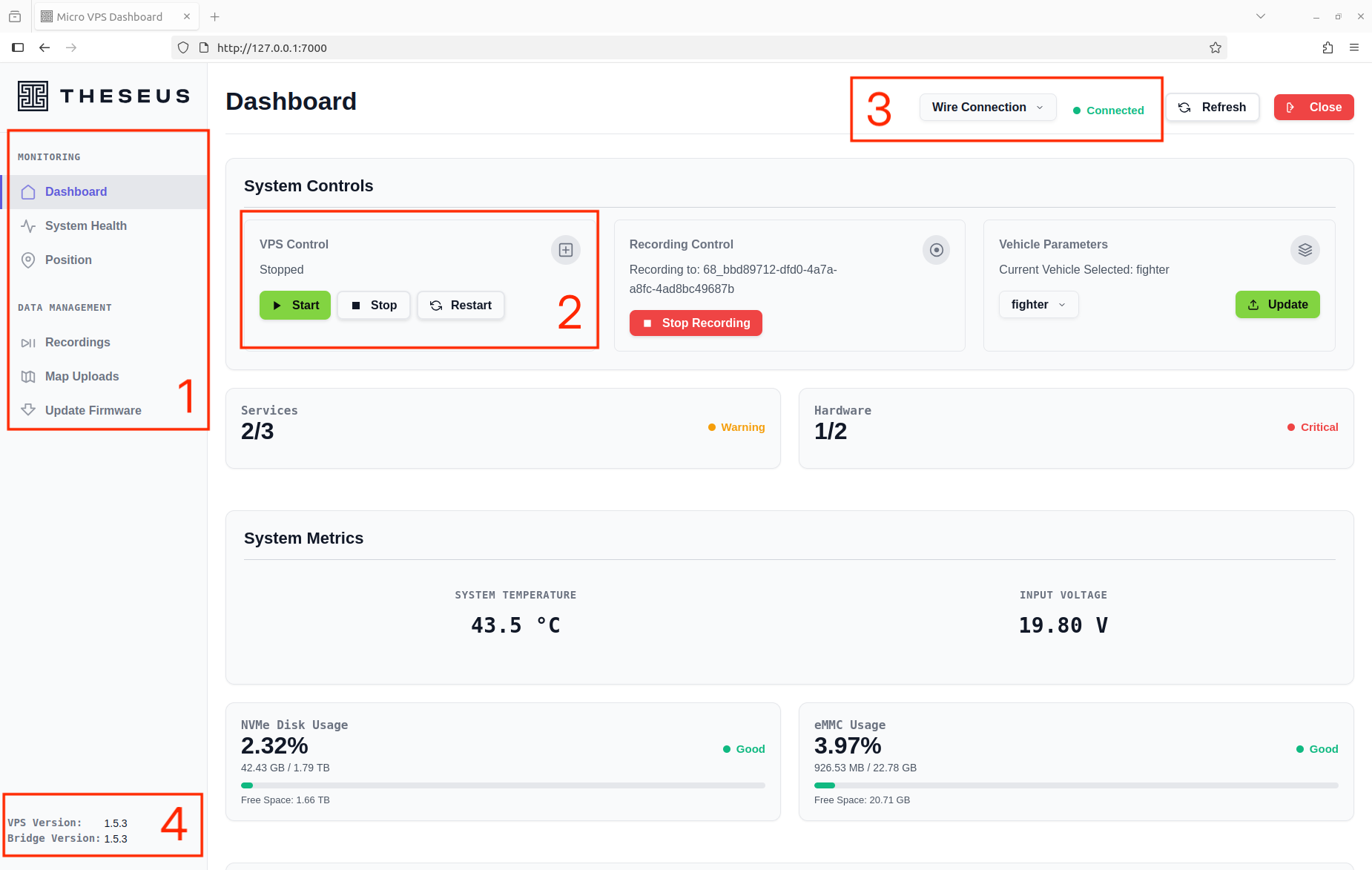Click the VPS Control plus icon

(565, 250)
